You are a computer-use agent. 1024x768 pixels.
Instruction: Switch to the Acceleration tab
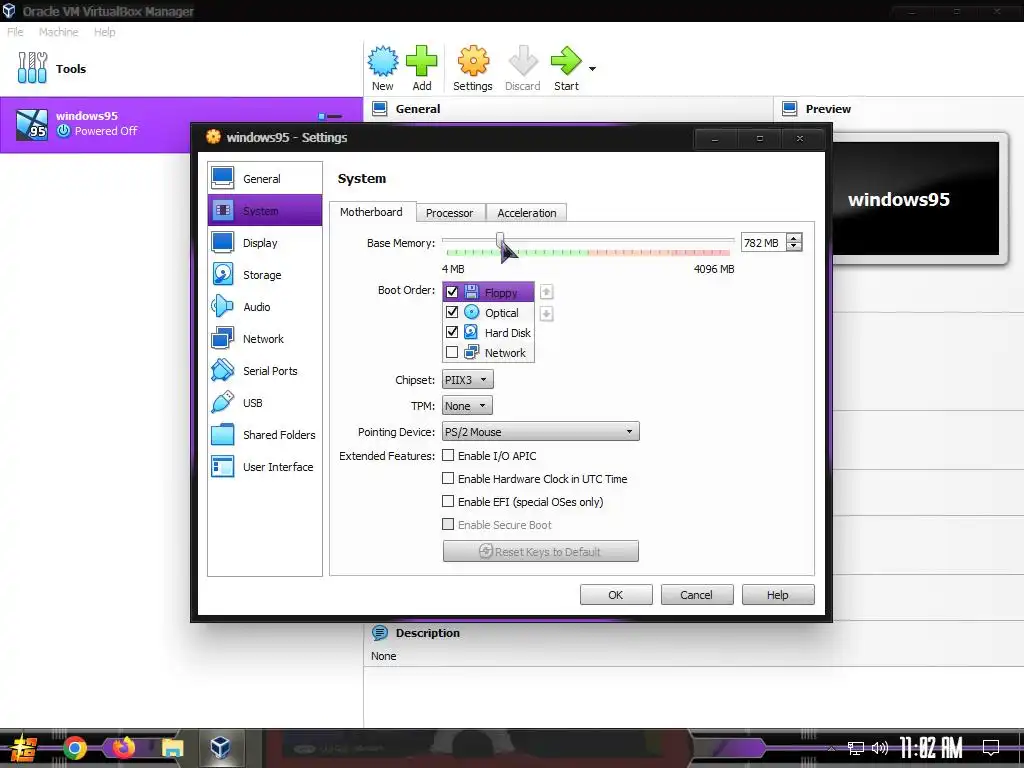point(527,213)
